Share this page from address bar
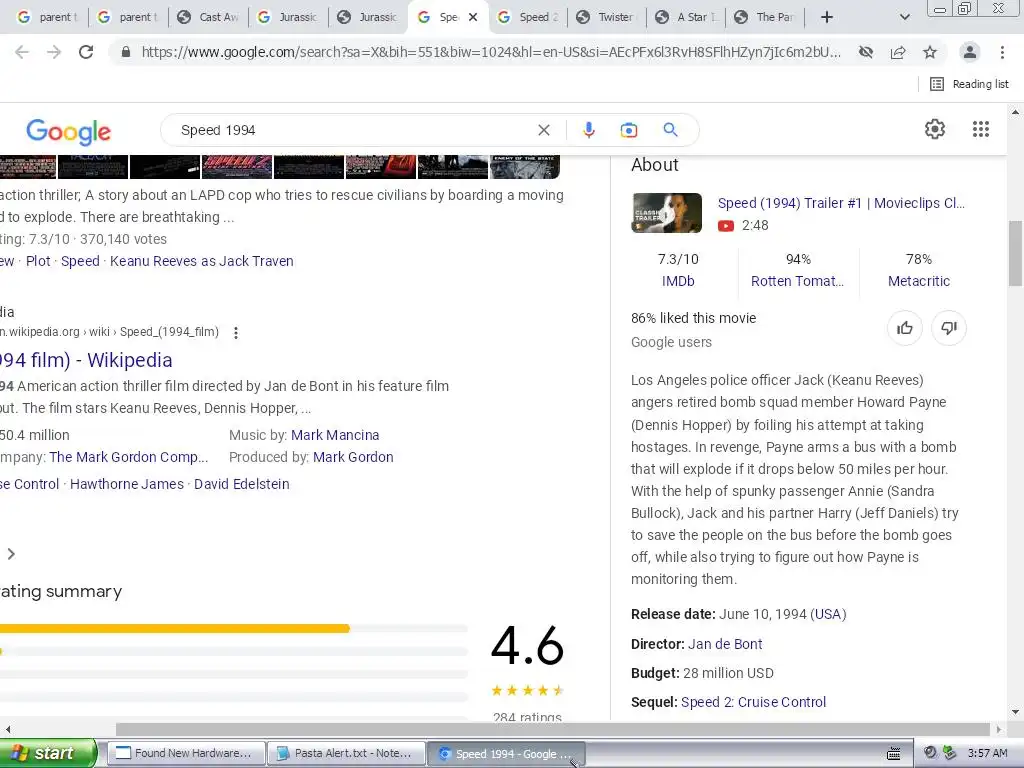 coord(898,52)
